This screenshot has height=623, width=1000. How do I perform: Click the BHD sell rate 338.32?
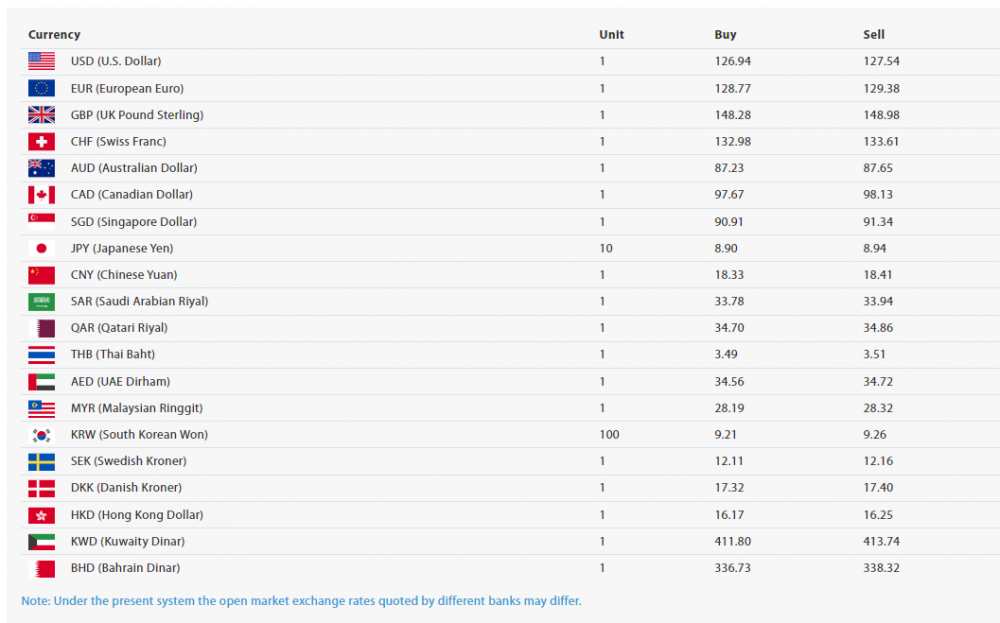pos(881,568)
